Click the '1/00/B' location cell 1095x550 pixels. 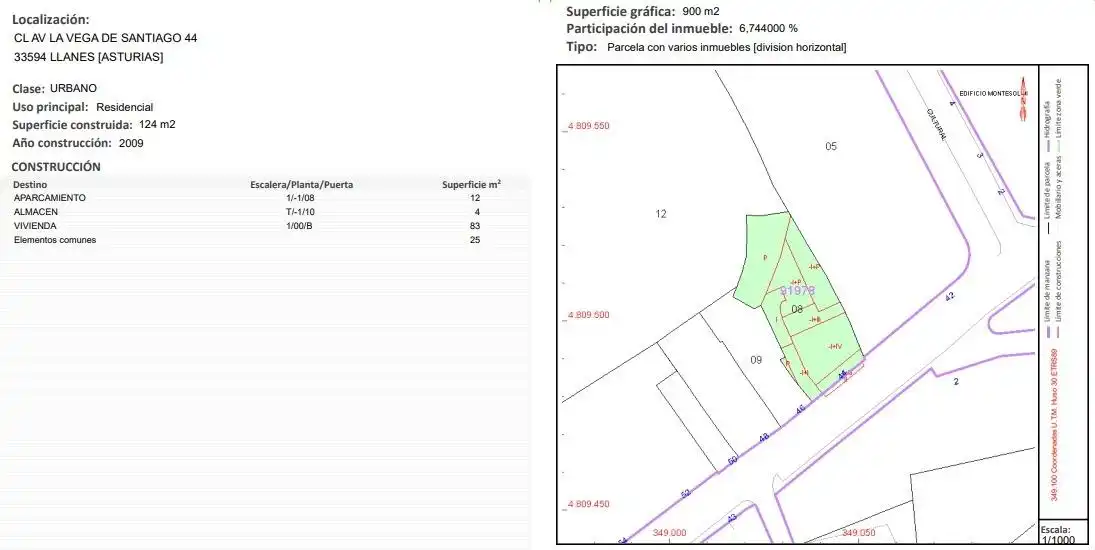[x=299, y=226]
